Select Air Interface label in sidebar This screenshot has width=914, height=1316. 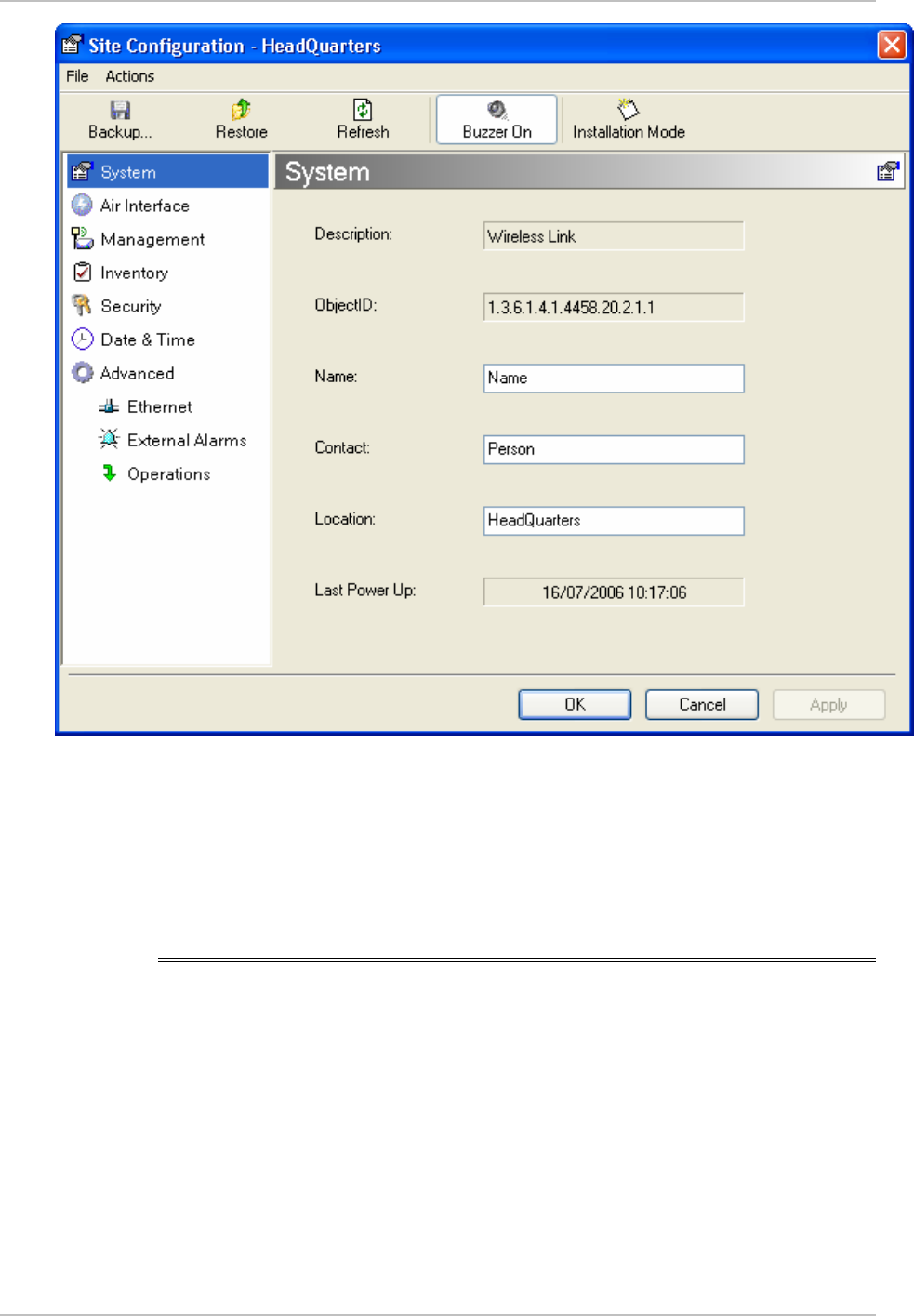[145, 206]
